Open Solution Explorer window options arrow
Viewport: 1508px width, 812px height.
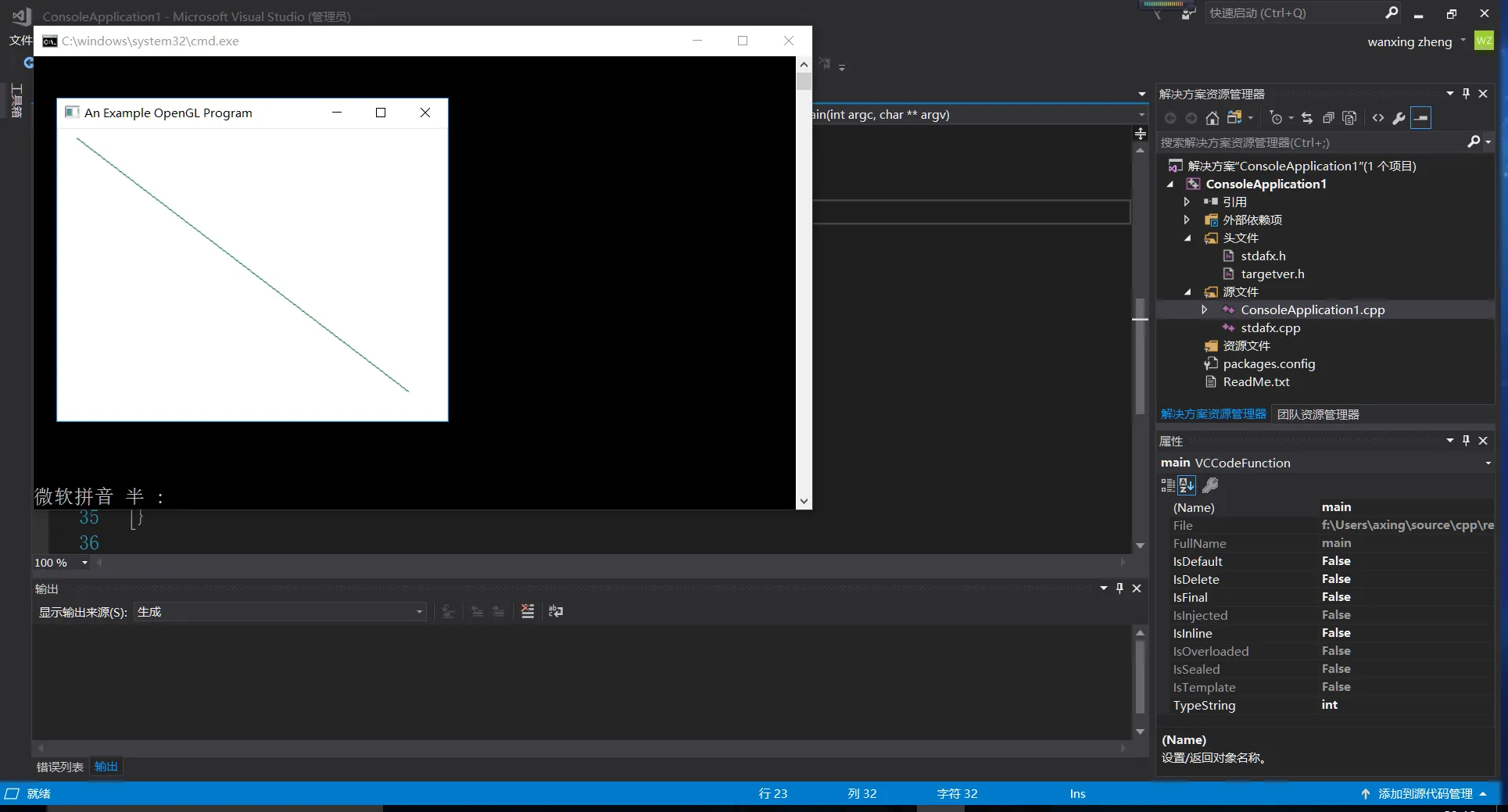click(x=1450, y=94)
